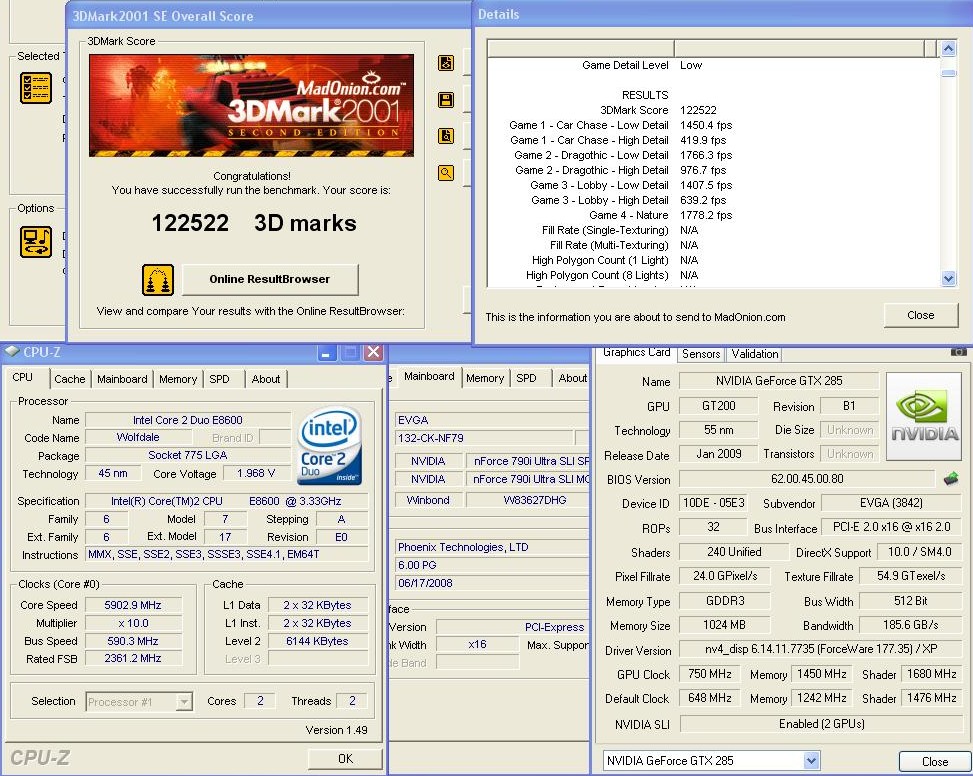Screen dimensions: 973x776
Task: Select About tab in the middle CPU-Z window
Action: tap(572, 378)
